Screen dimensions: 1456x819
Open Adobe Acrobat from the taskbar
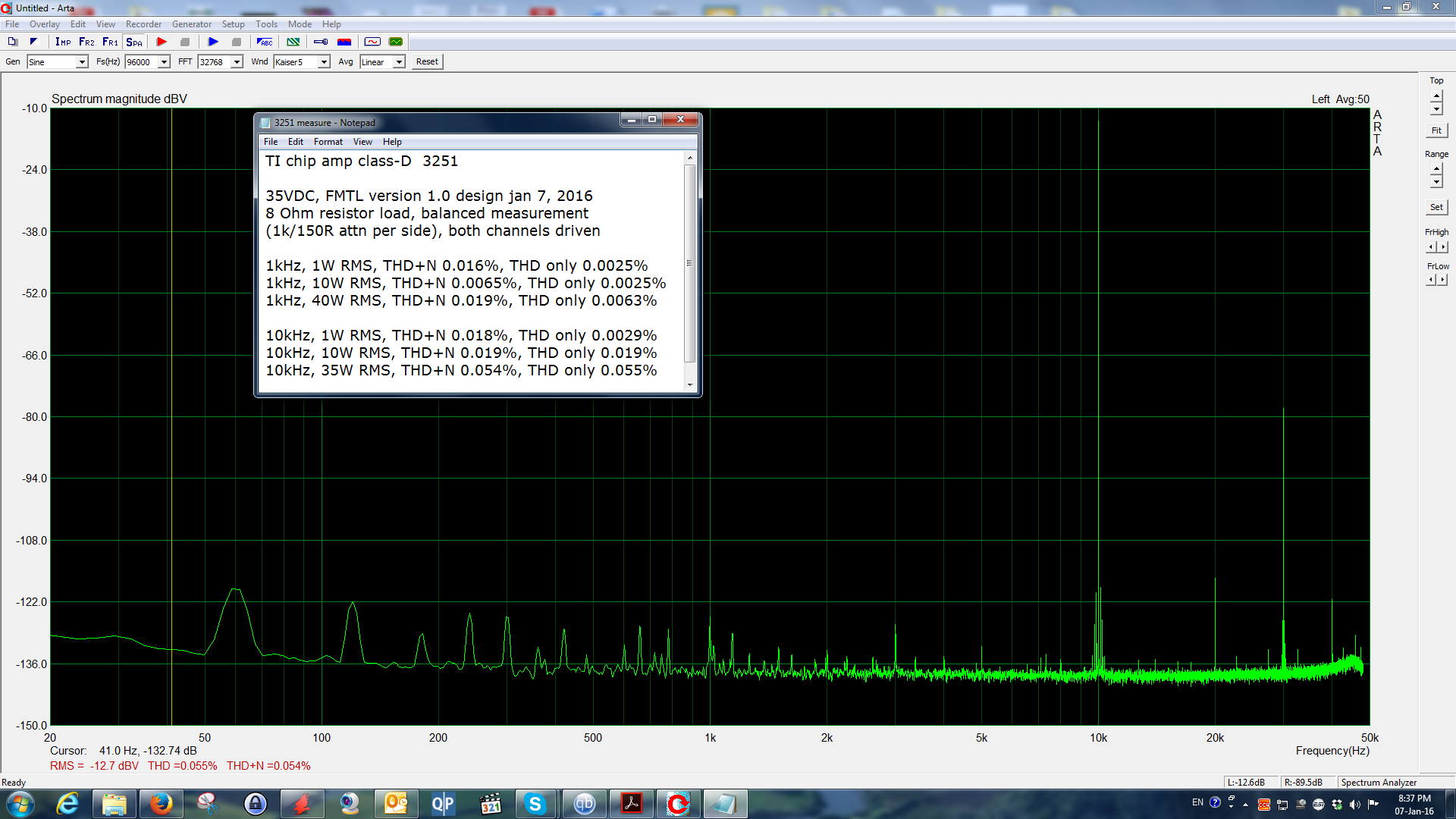pyautogui.click(x=632, y=804)
